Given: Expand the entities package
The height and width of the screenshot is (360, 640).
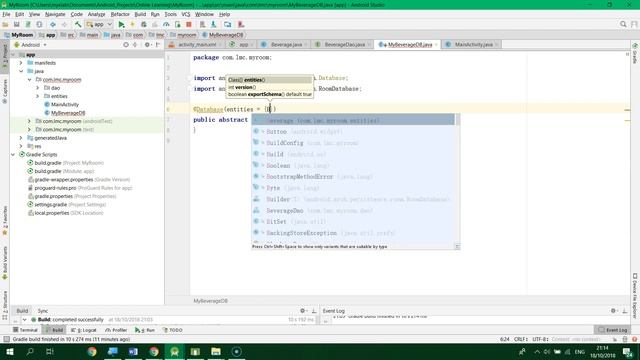Looking at the screenshot, I should click(x=38, y=96).
